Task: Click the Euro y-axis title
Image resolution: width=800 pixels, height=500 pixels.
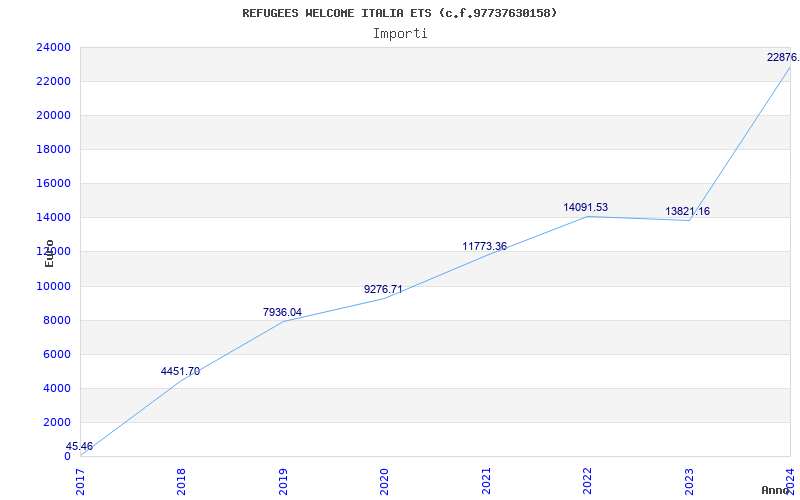Action: pyautogui.click(x=49, y=253)
